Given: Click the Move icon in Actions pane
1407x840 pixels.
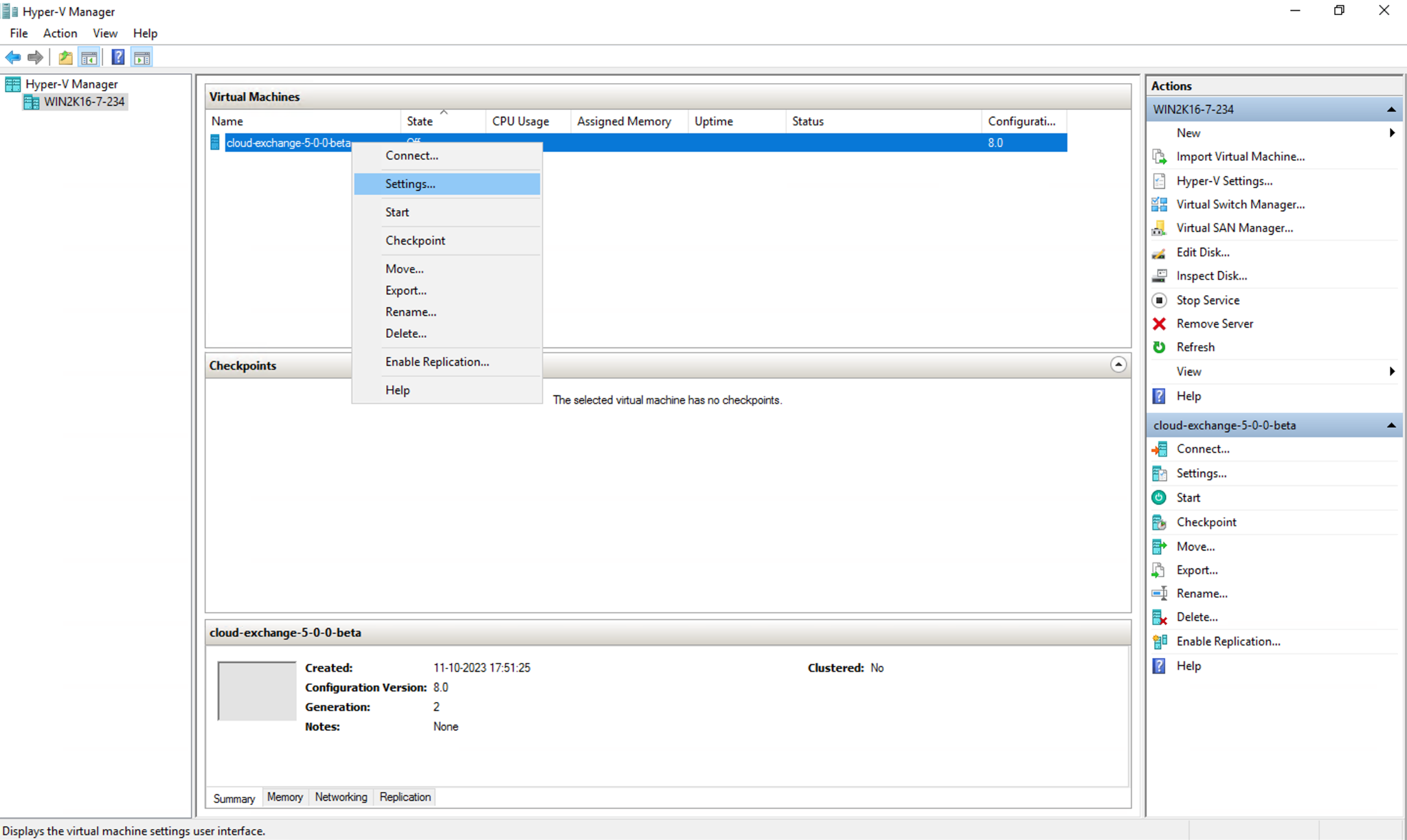Looking at the screenshot, I should (1159, 547).
